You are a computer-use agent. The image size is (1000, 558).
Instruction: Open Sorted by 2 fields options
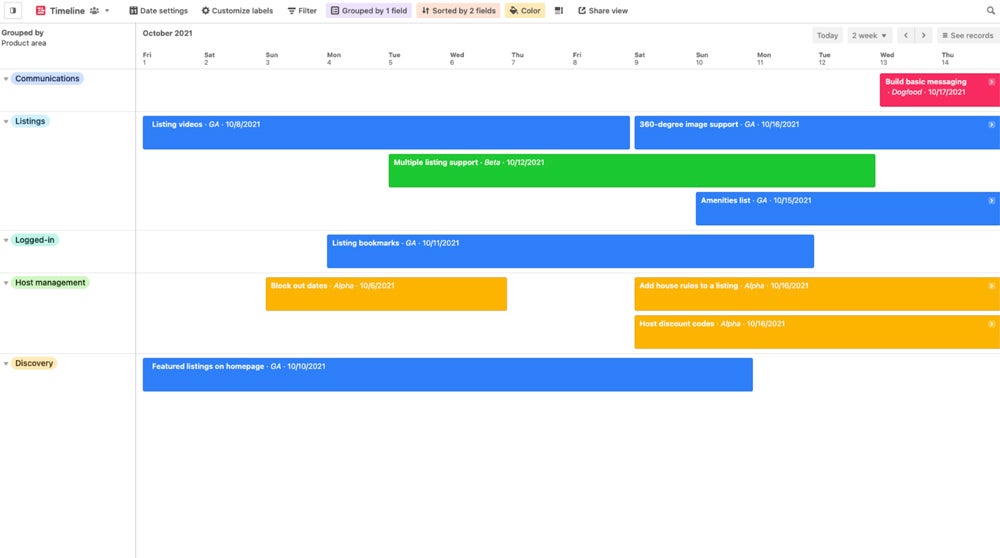(459, 11)
